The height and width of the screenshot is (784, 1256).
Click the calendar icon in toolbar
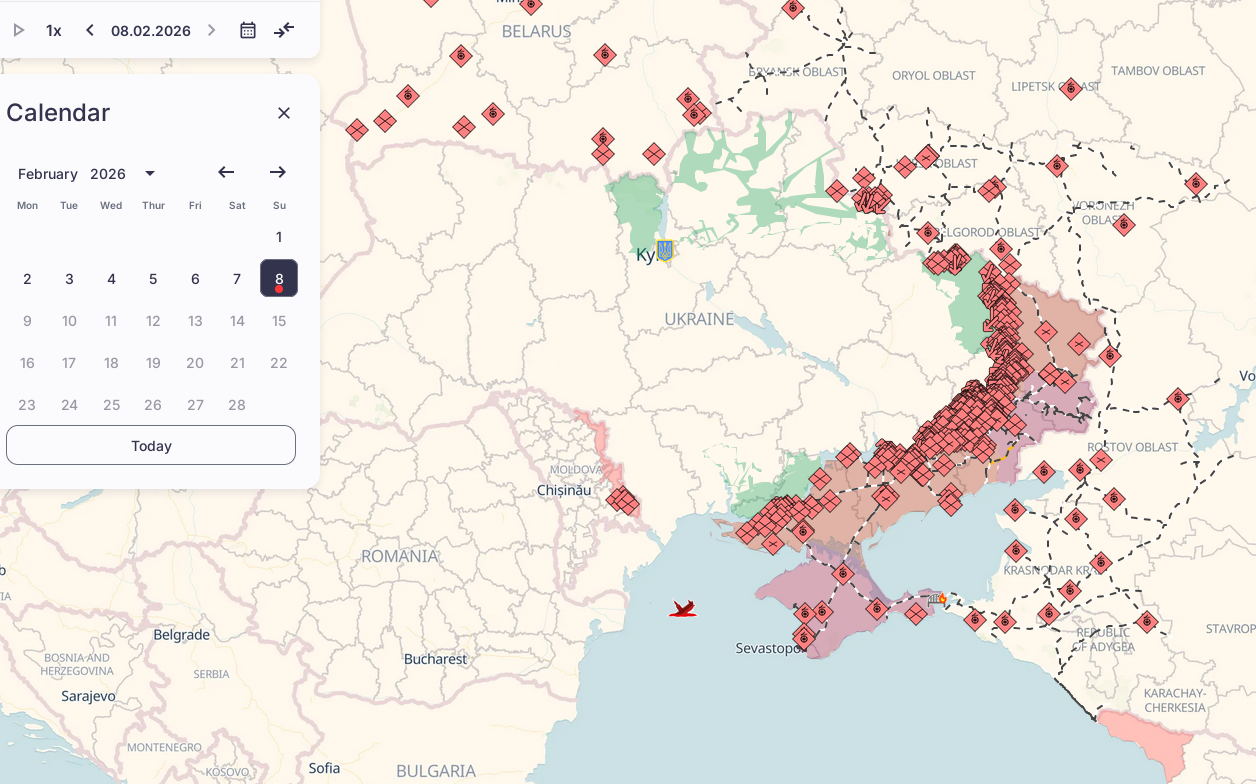(248, 30)
